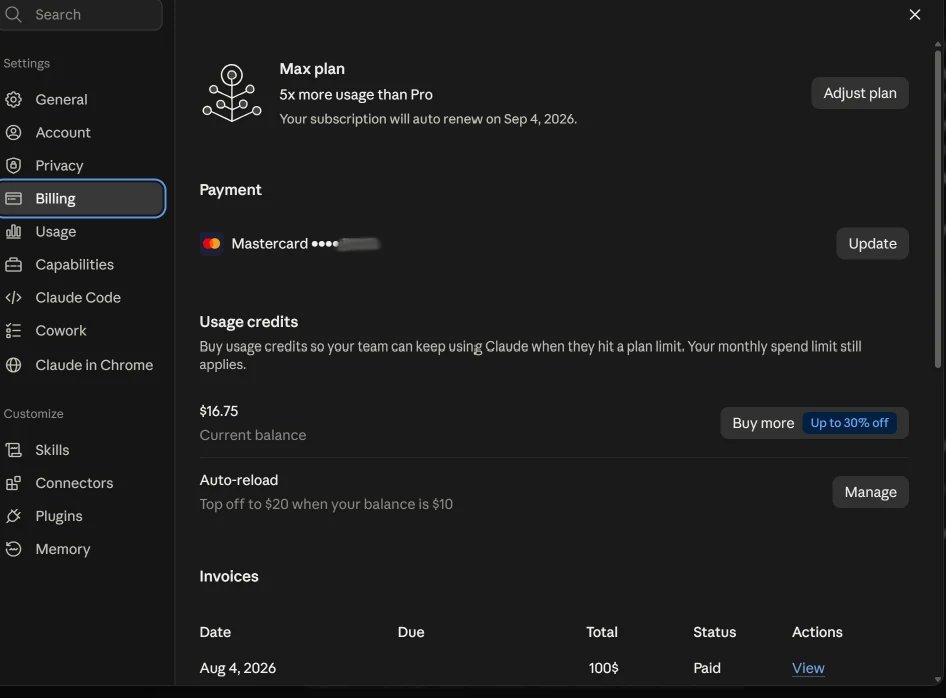Click the Capabilities briefcase icon
The image size is (946, 698).
[x=13, y=264]
